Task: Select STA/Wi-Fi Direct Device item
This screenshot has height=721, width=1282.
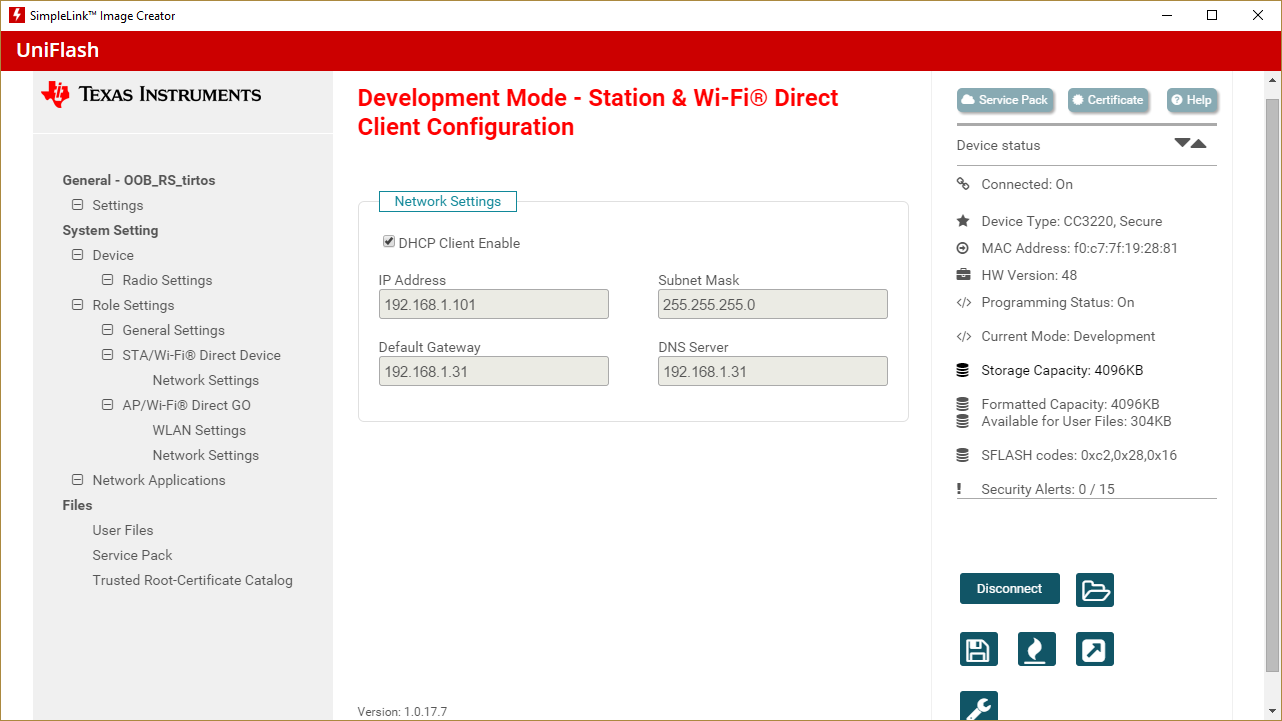Action: [201, 355]
